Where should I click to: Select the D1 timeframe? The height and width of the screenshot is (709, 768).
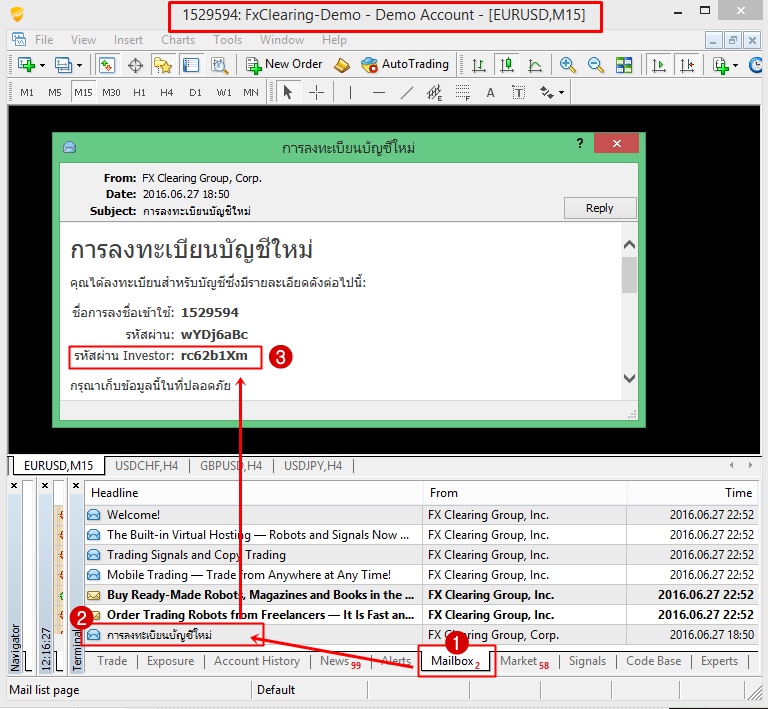[195, 93]
